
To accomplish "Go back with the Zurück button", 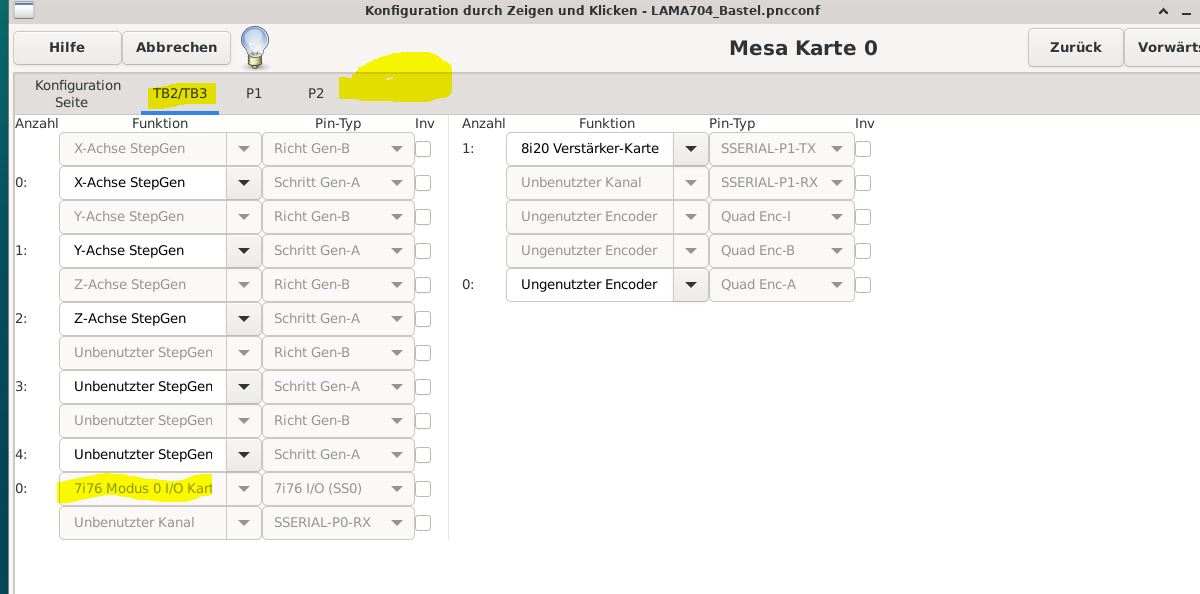I will tap(1076, 47).
